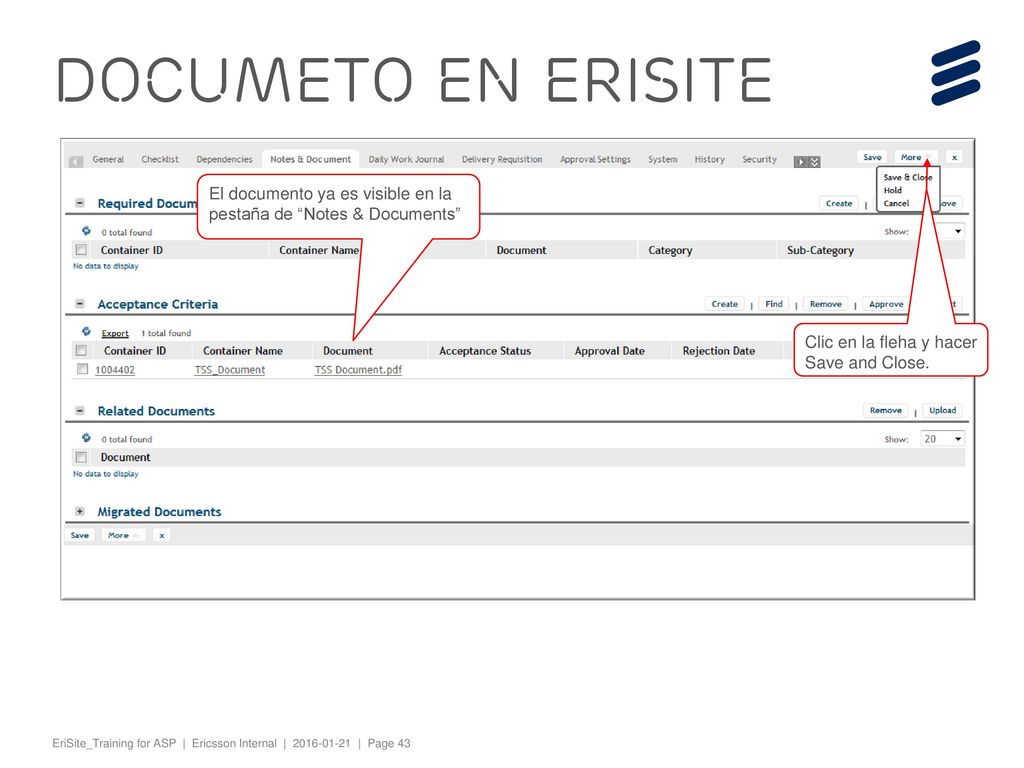Select all Acceptance Criteria header checkbox
1024x768 pixels.
pyautogui.click(x=81, y=350)
